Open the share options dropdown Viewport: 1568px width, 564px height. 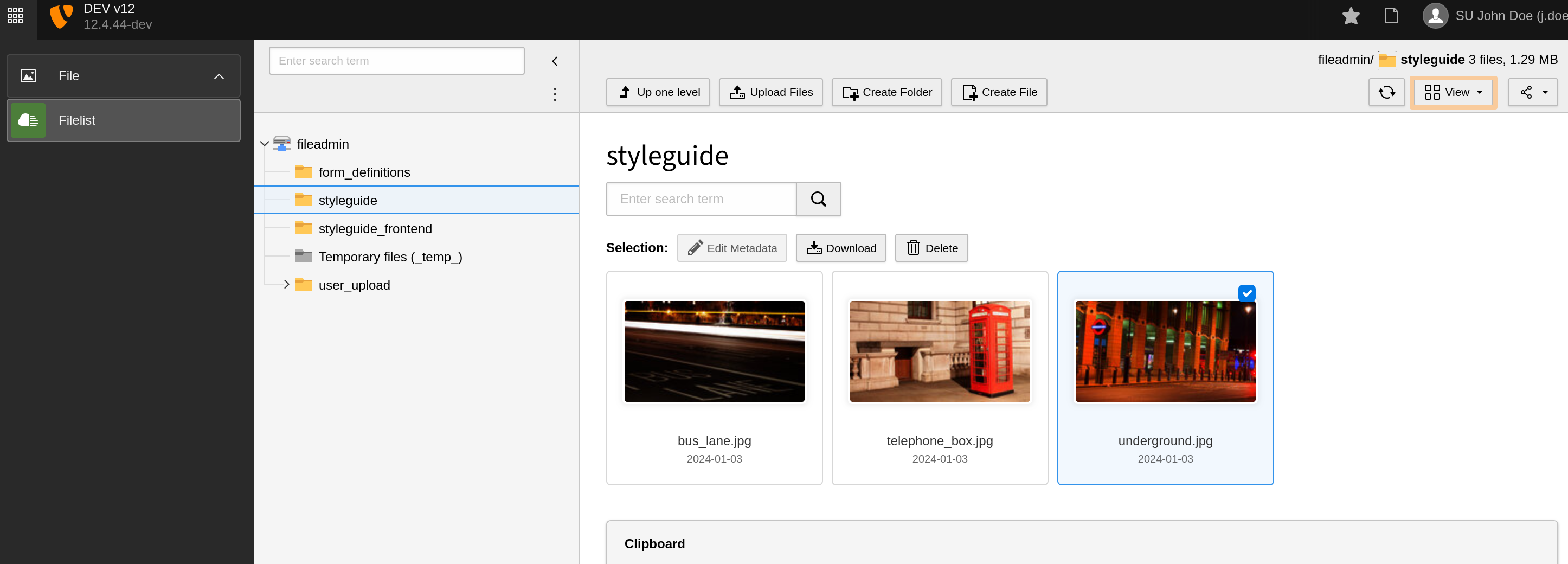(1533, 93)
